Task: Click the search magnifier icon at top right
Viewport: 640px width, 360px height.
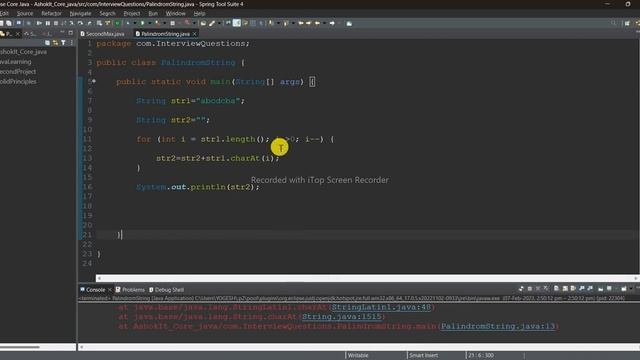Action: click(613, 23)
